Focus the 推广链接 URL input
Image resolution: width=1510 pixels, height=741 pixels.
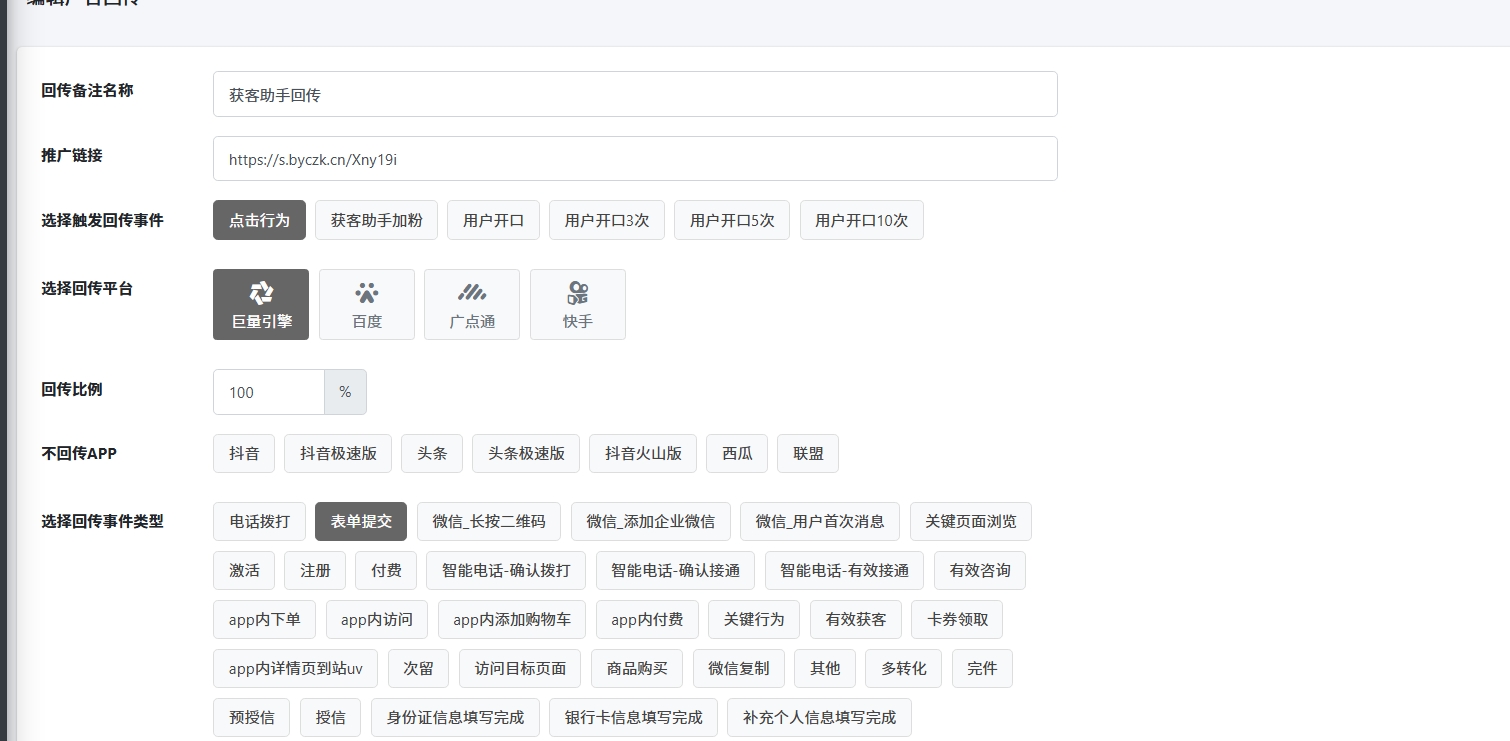pos(635,159)
